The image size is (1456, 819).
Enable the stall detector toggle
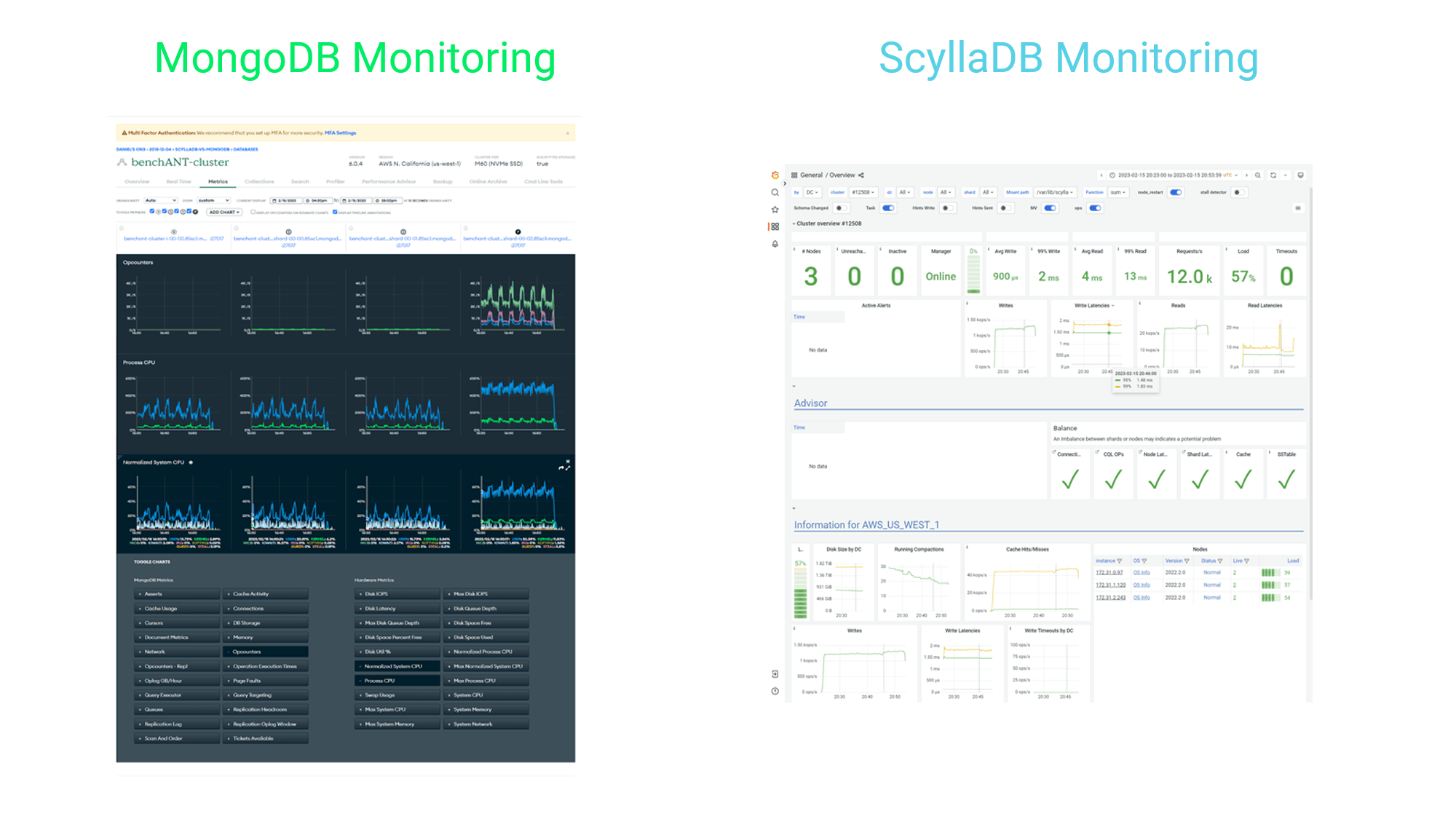coord(1239,192)
